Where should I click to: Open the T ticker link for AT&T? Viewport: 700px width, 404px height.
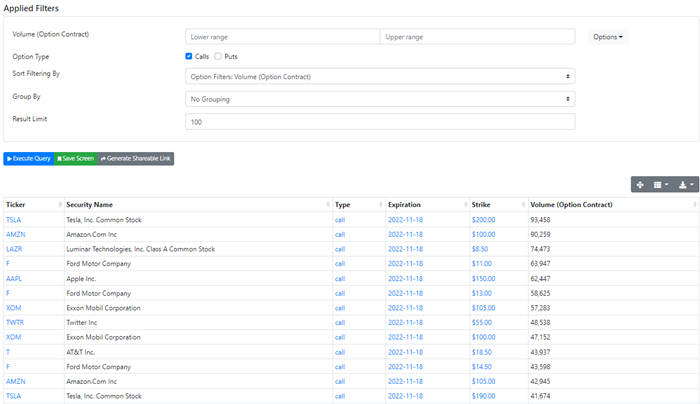coord(8,352)
